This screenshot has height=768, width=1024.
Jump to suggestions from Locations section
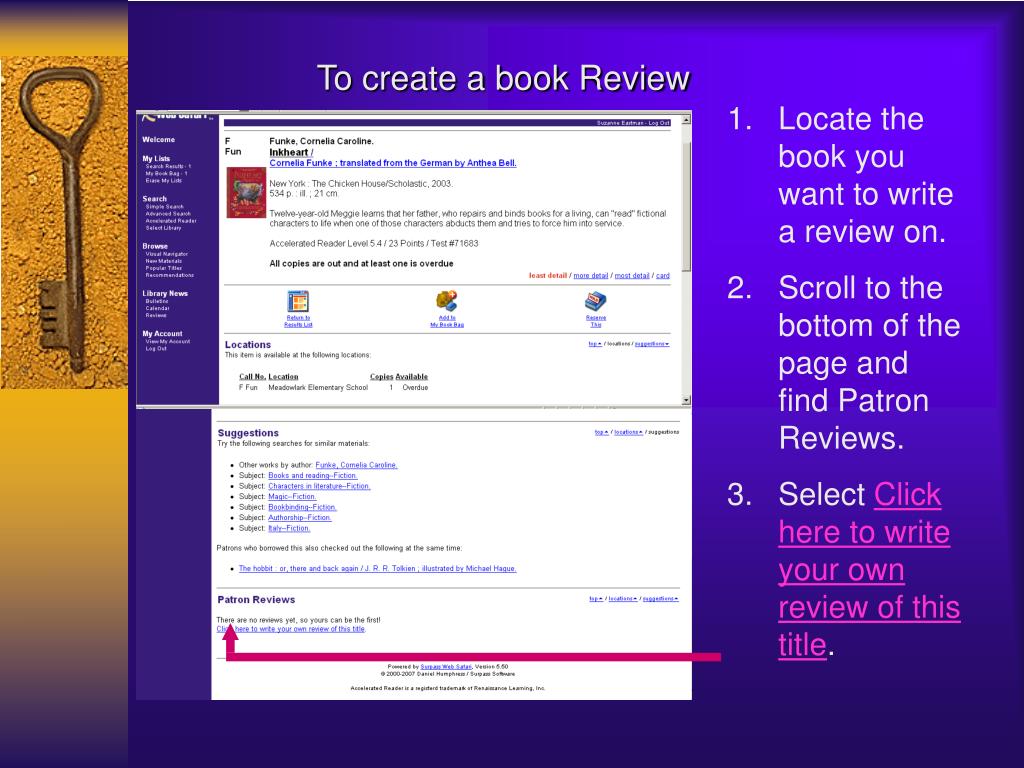point(652,344)
